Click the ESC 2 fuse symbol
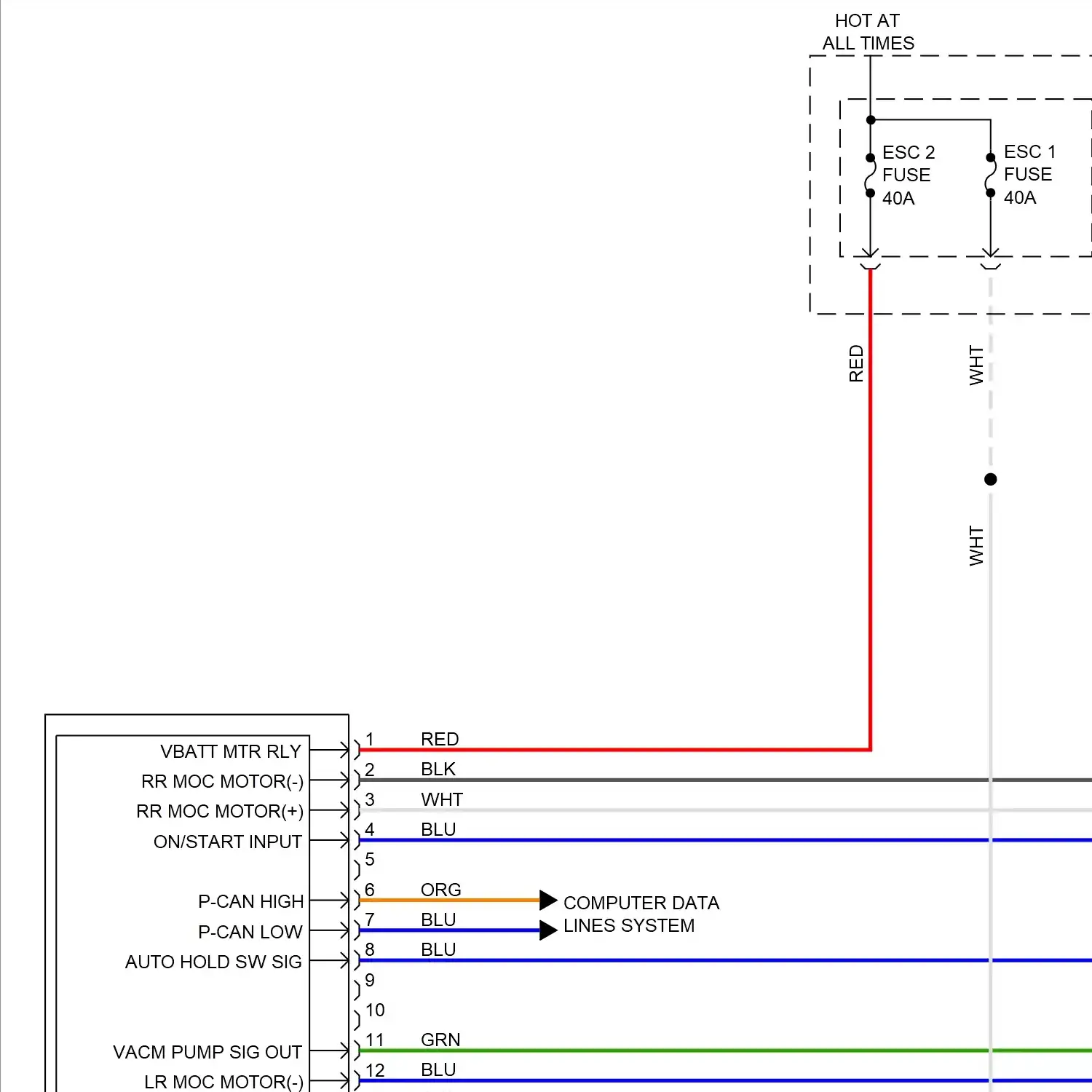Viewport: 1092px width, 1092px height. pyautogui.click(x=870, y=175)
